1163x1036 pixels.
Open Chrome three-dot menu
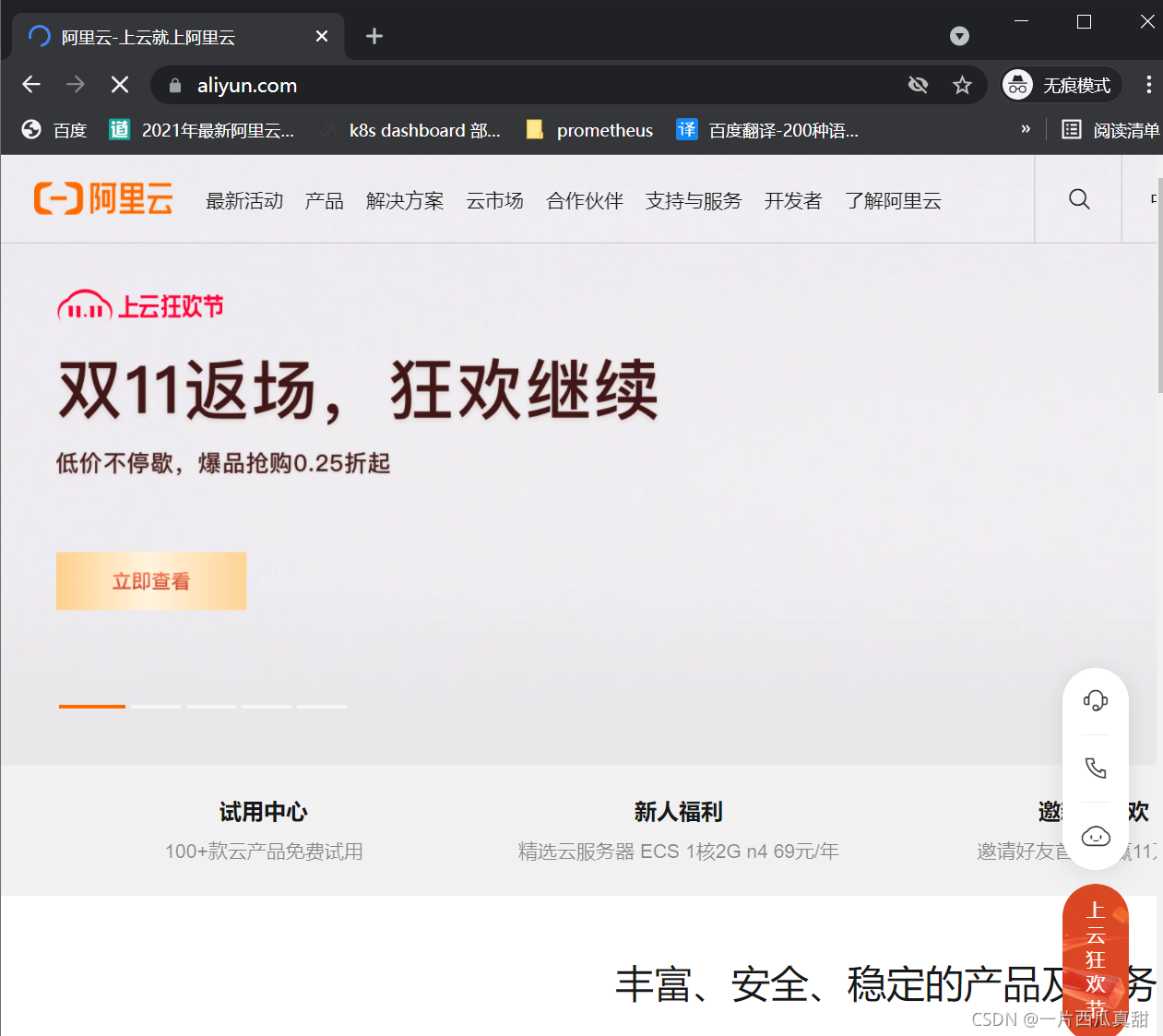[x=1148, y=86]
